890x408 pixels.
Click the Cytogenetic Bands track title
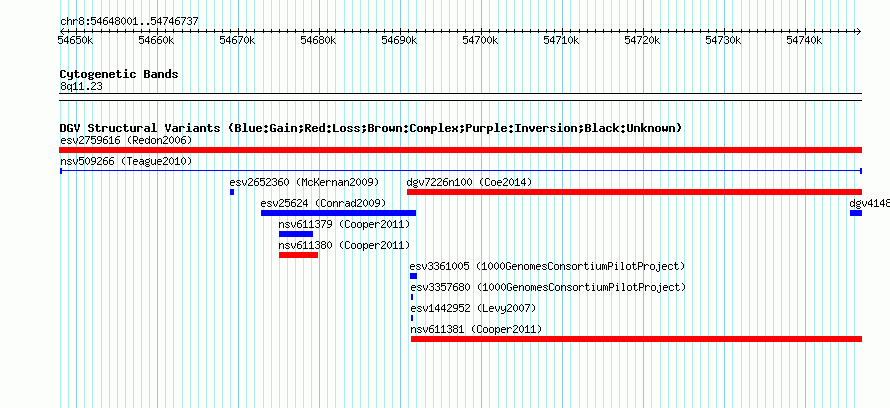pyautogui.click(x=119, y=74)
